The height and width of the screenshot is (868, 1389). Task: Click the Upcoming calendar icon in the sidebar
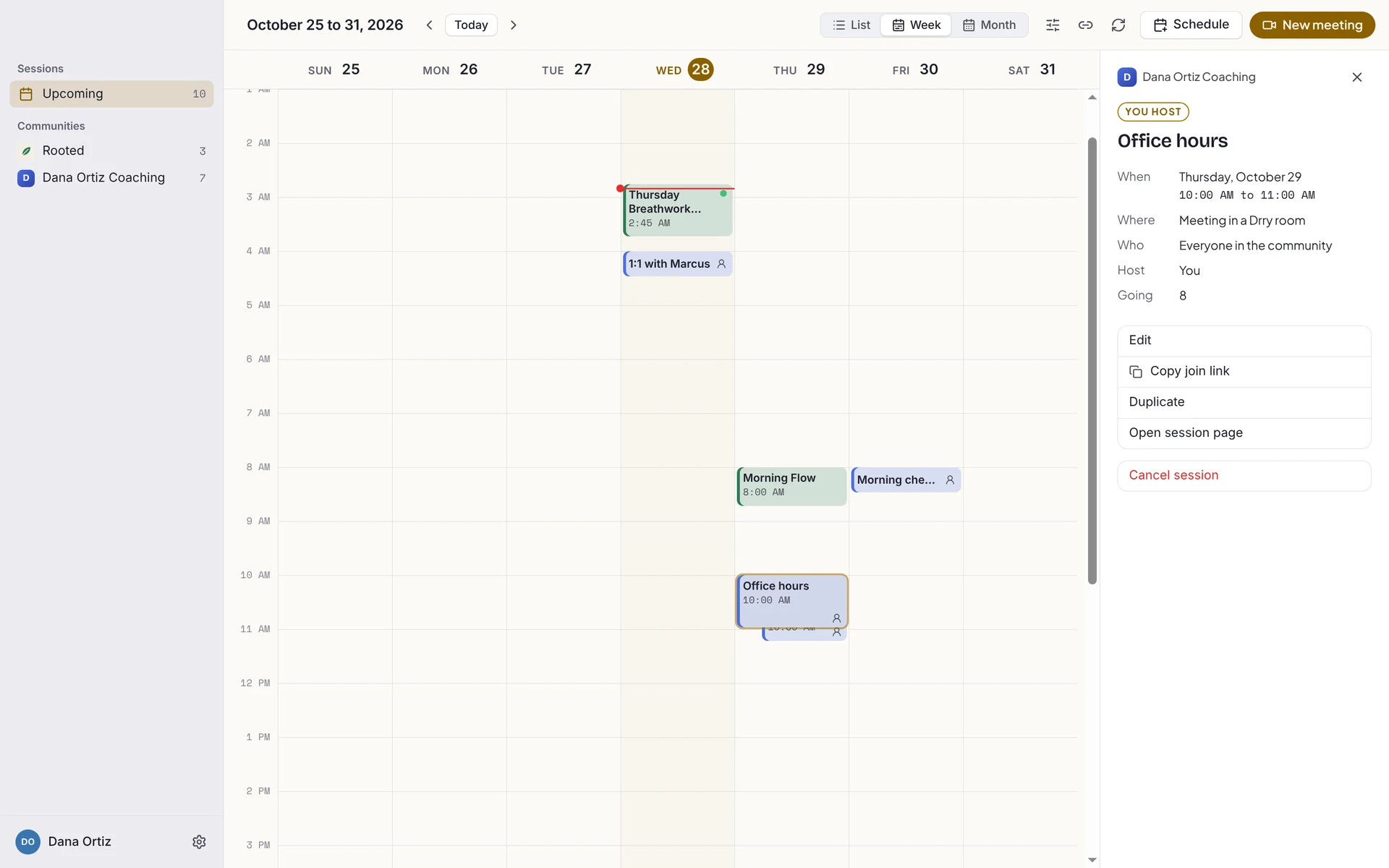(x=26, y=93)
